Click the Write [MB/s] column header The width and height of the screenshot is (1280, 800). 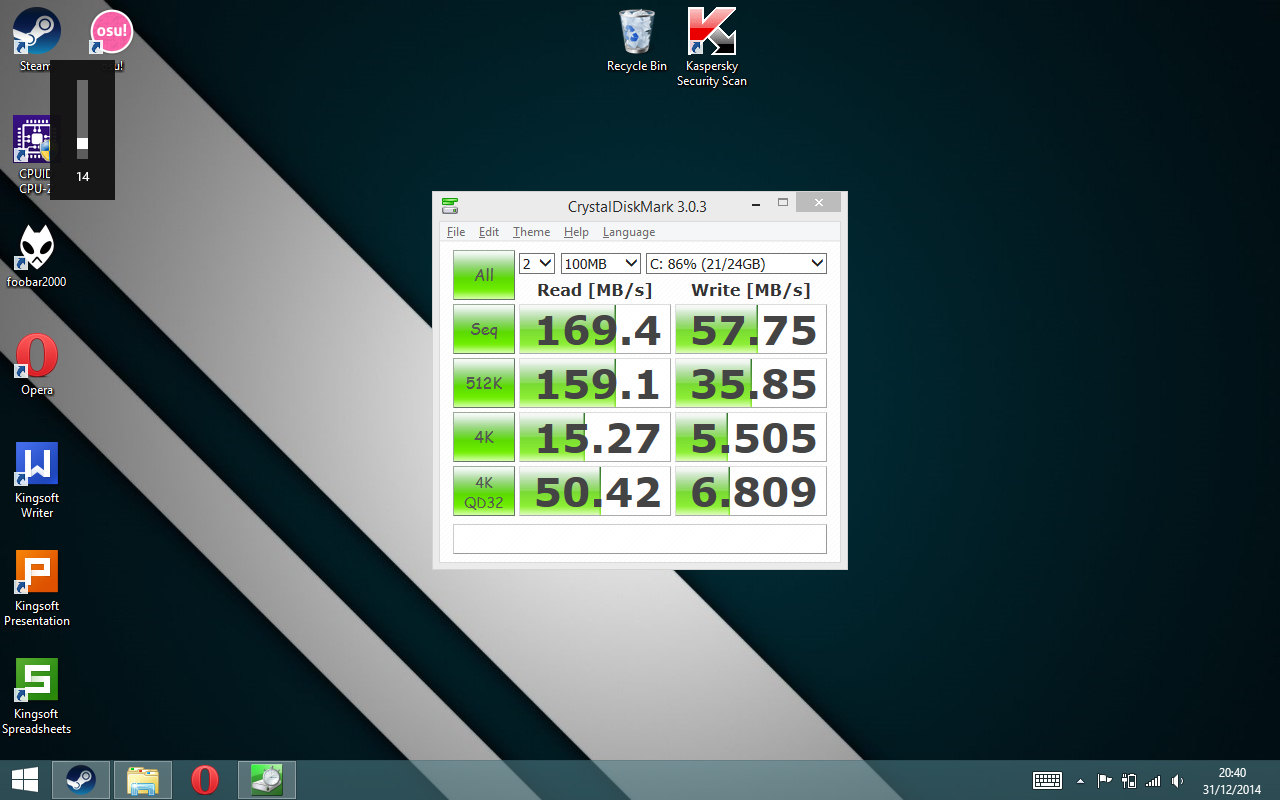(751, 290)
